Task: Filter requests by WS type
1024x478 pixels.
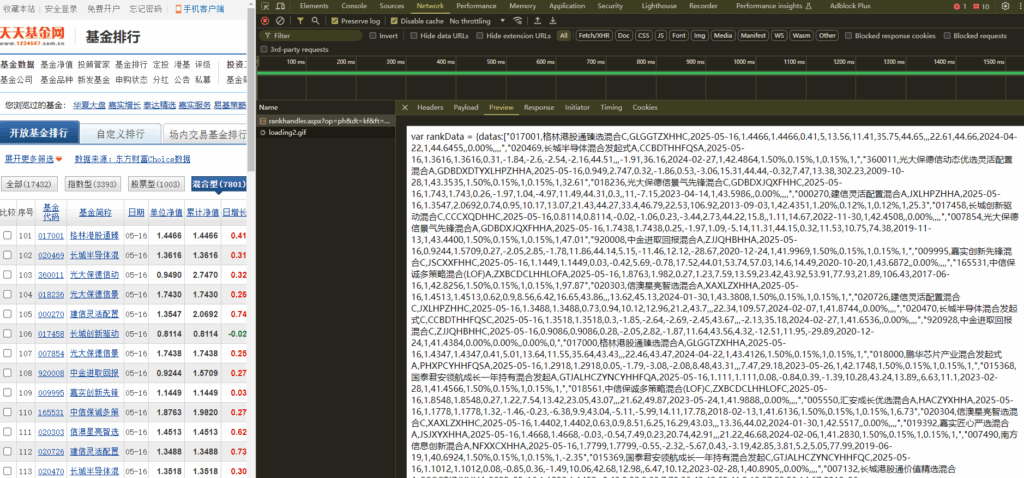Action: pos(778,36)
